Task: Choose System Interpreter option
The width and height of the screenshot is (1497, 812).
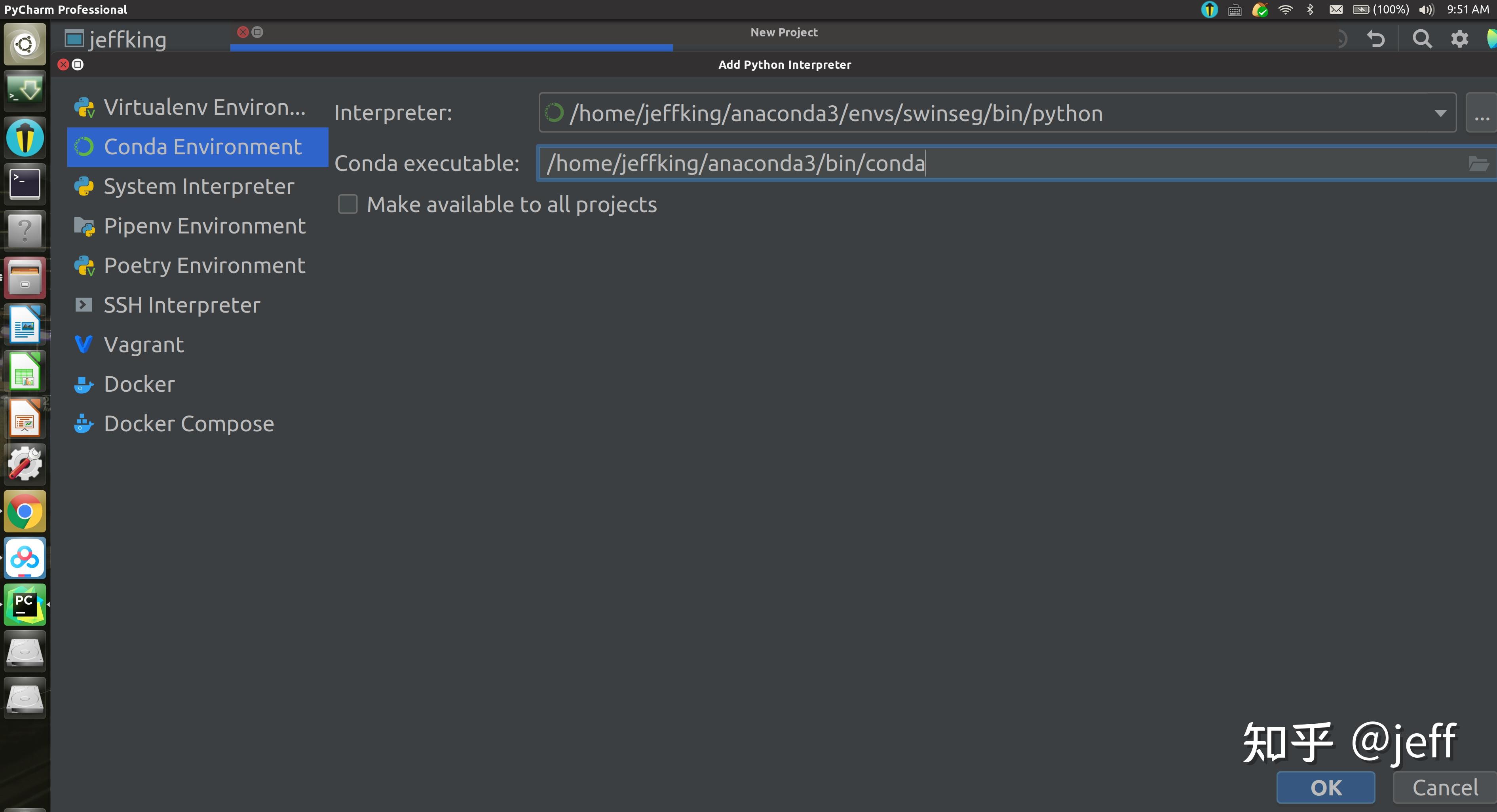Action: pyautogui.click(x=198, y=186)
